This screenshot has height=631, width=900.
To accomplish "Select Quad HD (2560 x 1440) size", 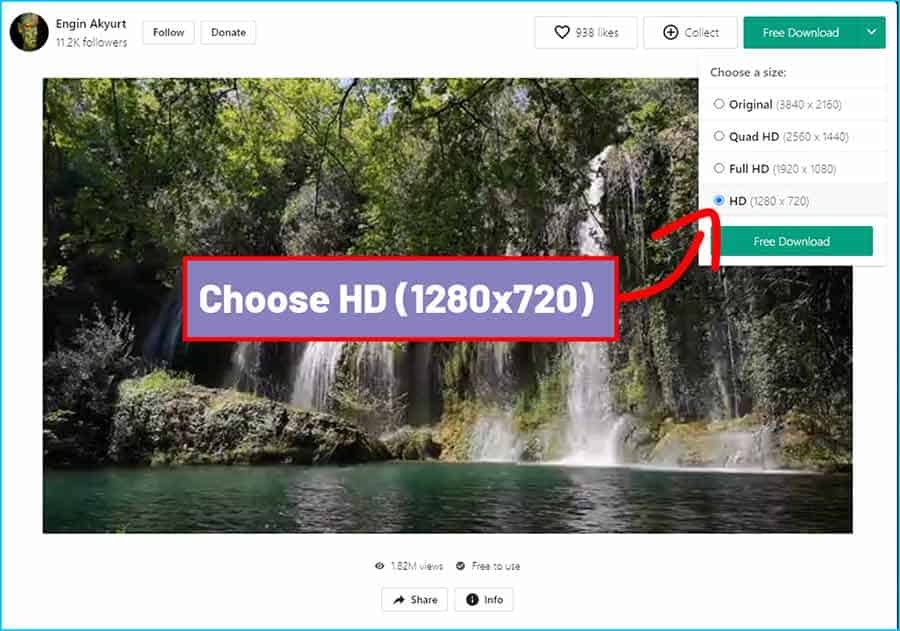I will pyautogui.click(x=793, y=137).
